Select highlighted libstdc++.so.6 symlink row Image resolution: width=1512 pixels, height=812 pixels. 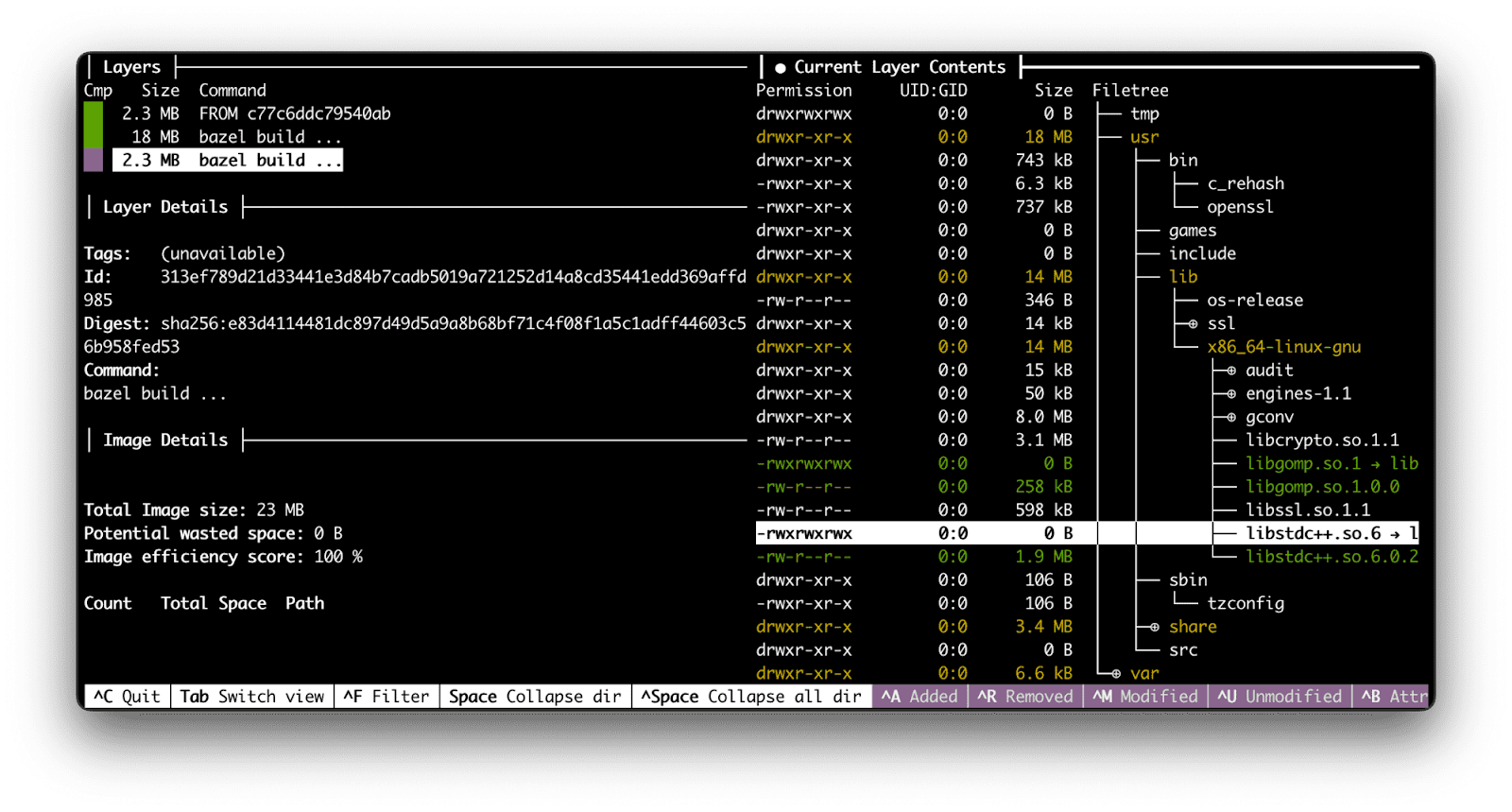1087,533
